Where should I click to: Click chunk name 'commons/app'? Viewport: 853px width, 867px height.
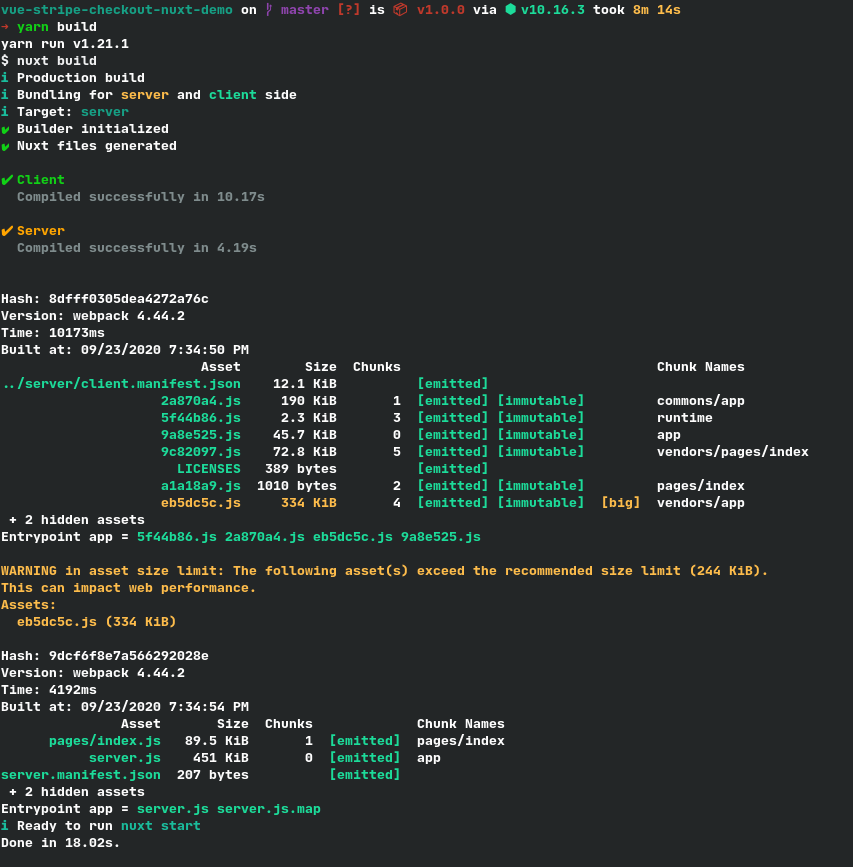[x=700, y=401]
